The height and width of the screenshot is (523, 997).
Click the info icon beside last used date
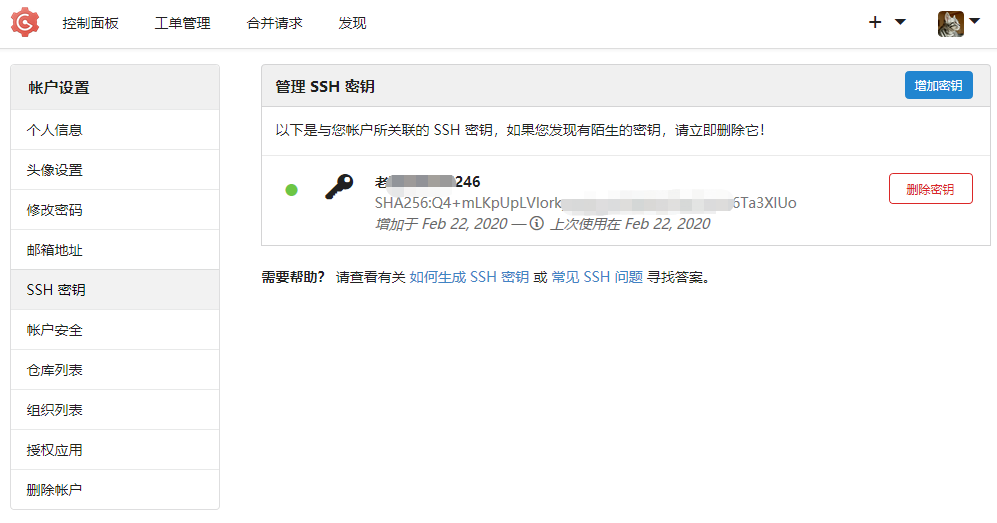pyautogui.click(x=537, y=223)
